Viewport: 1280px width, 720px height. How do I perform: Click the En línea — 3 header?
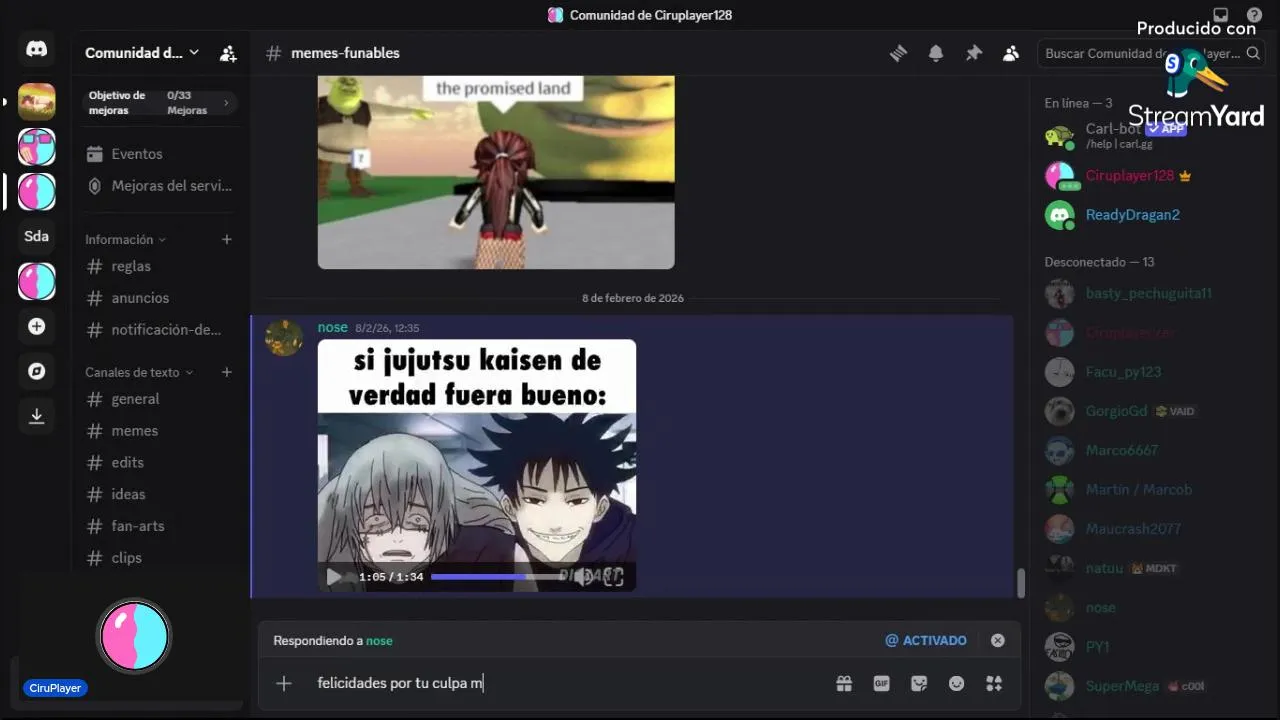coord(1079,103)
